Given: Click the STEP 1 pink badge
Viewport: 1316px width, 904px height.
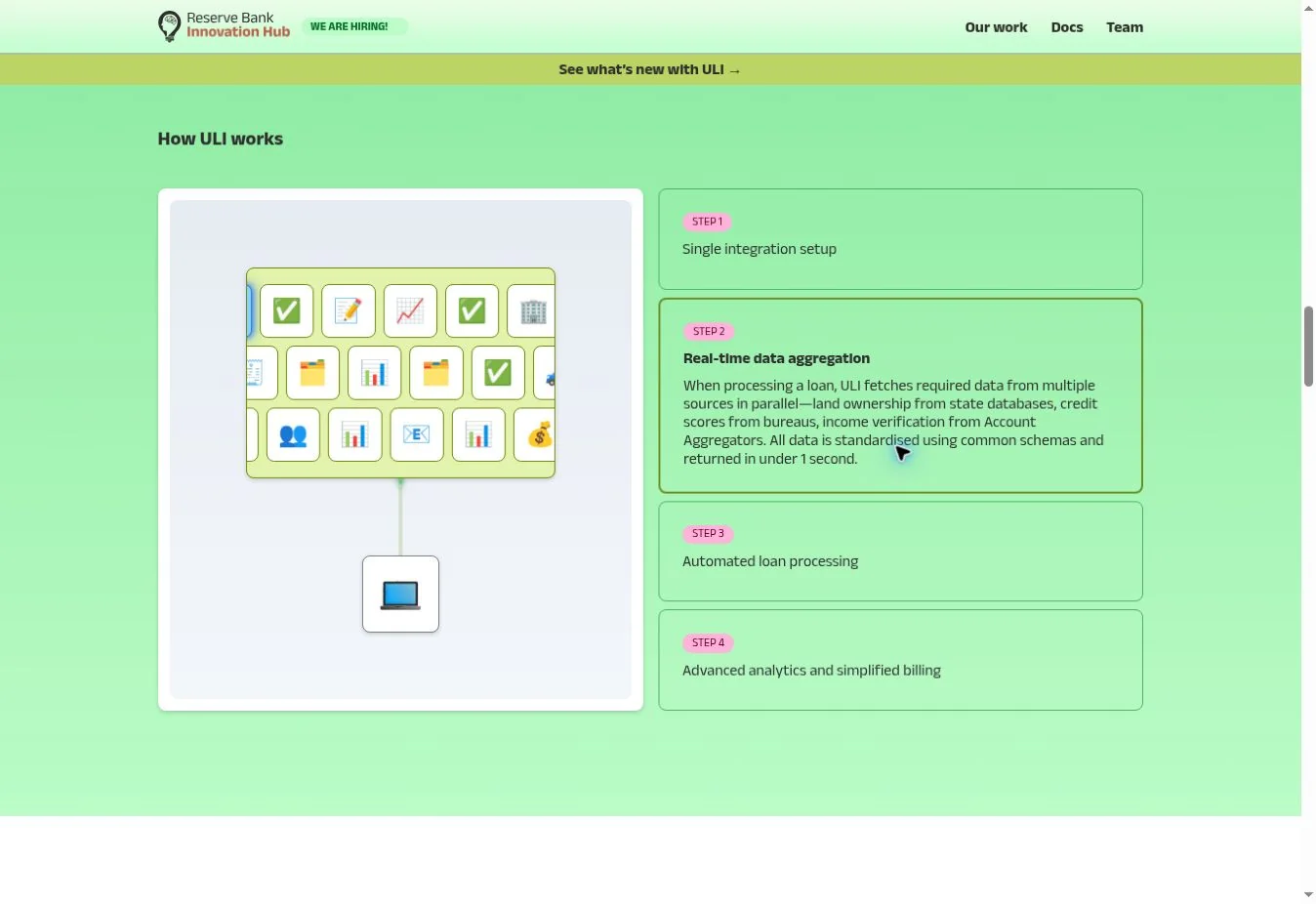Looking at the screenshot, I should pos(708,222).
